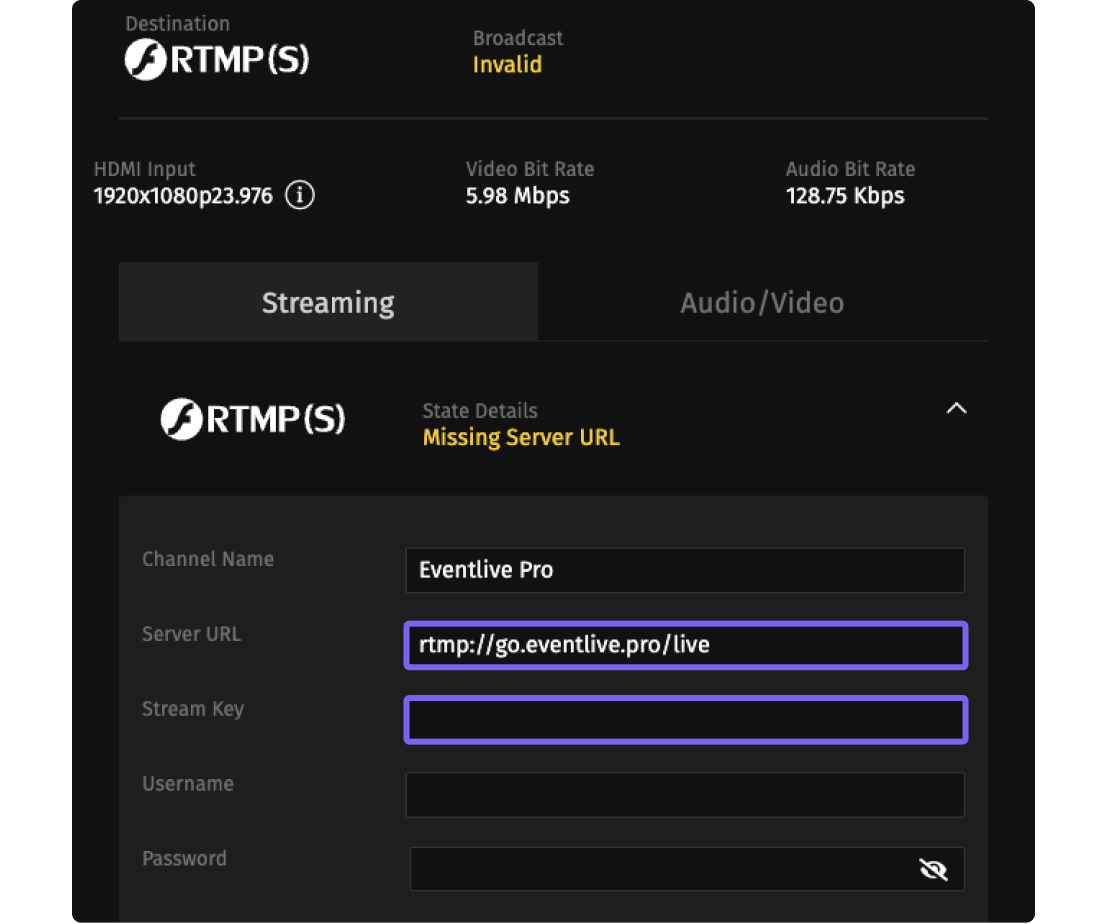Switch to the Streaming tab
The height and width of the screenshot is (924, 1104).
pyautogui.click(x=328, y=302)
